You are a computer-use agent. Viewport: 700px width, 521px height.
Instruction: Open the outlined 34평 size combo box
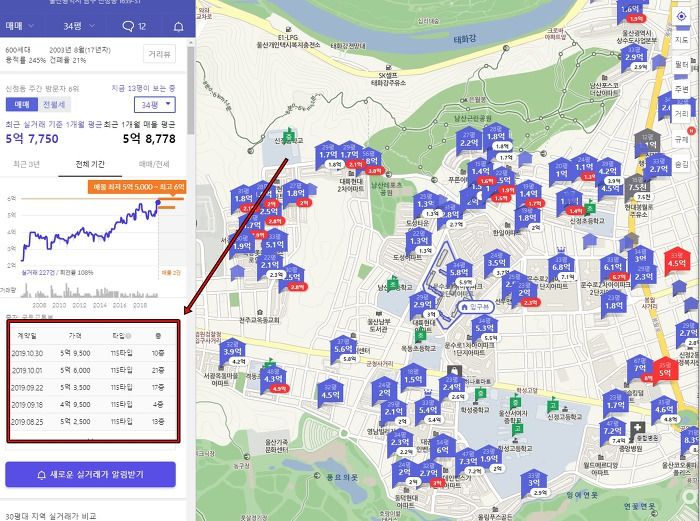click(154, 105)
